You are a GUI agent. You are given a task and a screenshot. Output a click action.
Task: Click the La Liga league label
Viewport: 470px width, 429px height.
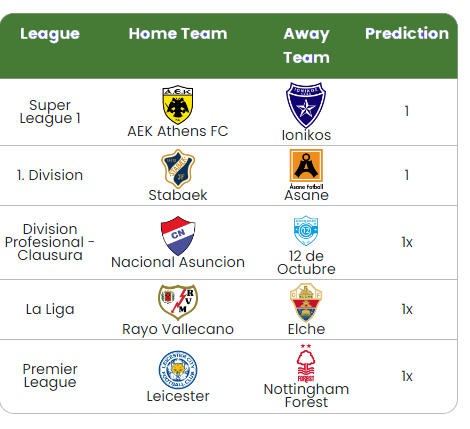click(50, 309)
